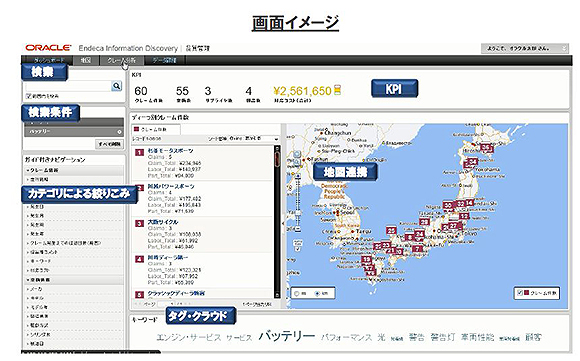Click the search magnifier icon
Screen dimensions: 580x361
point(117,86)
